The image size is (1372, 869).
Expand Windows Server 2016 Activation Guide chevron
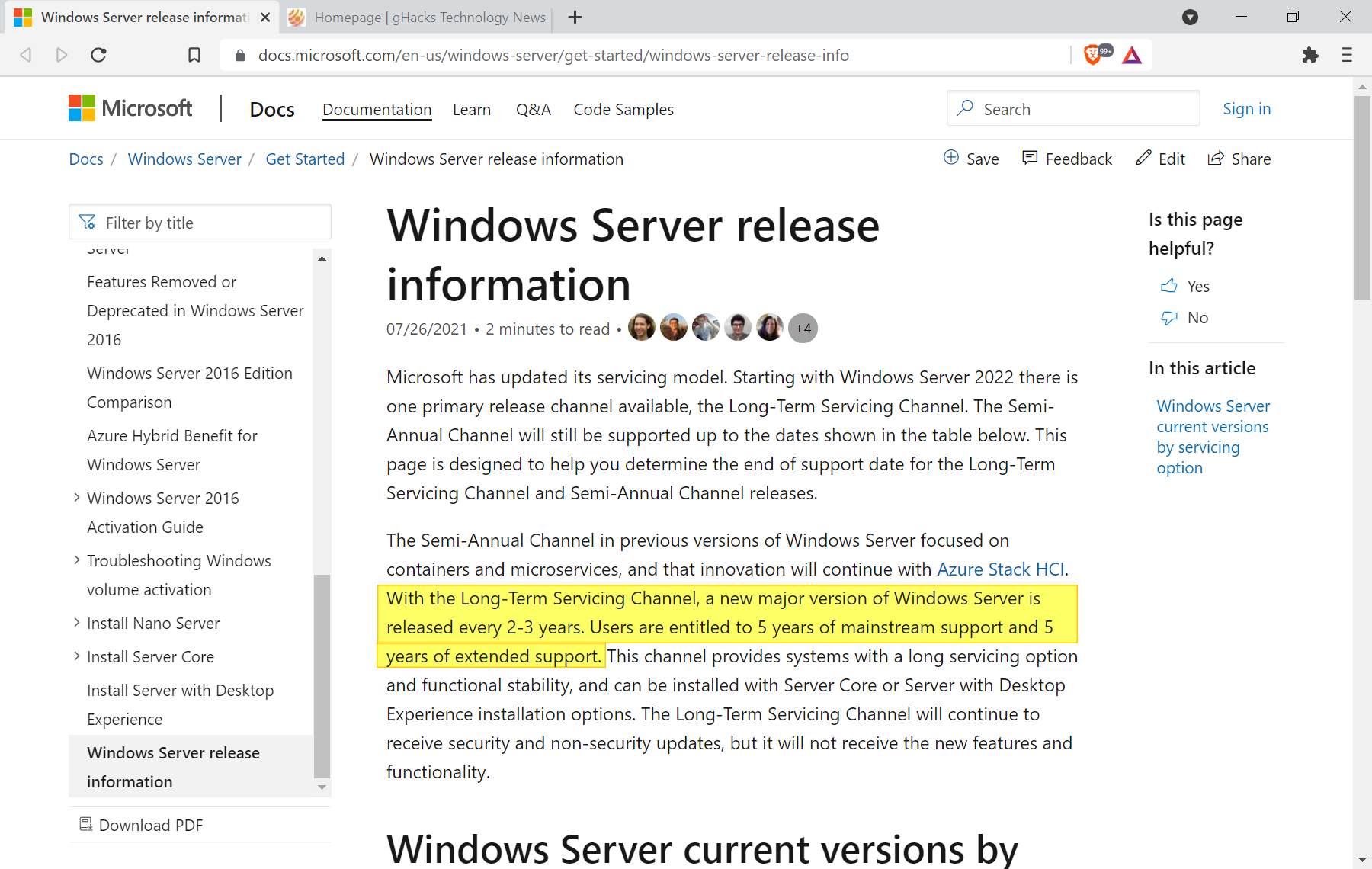77,497
